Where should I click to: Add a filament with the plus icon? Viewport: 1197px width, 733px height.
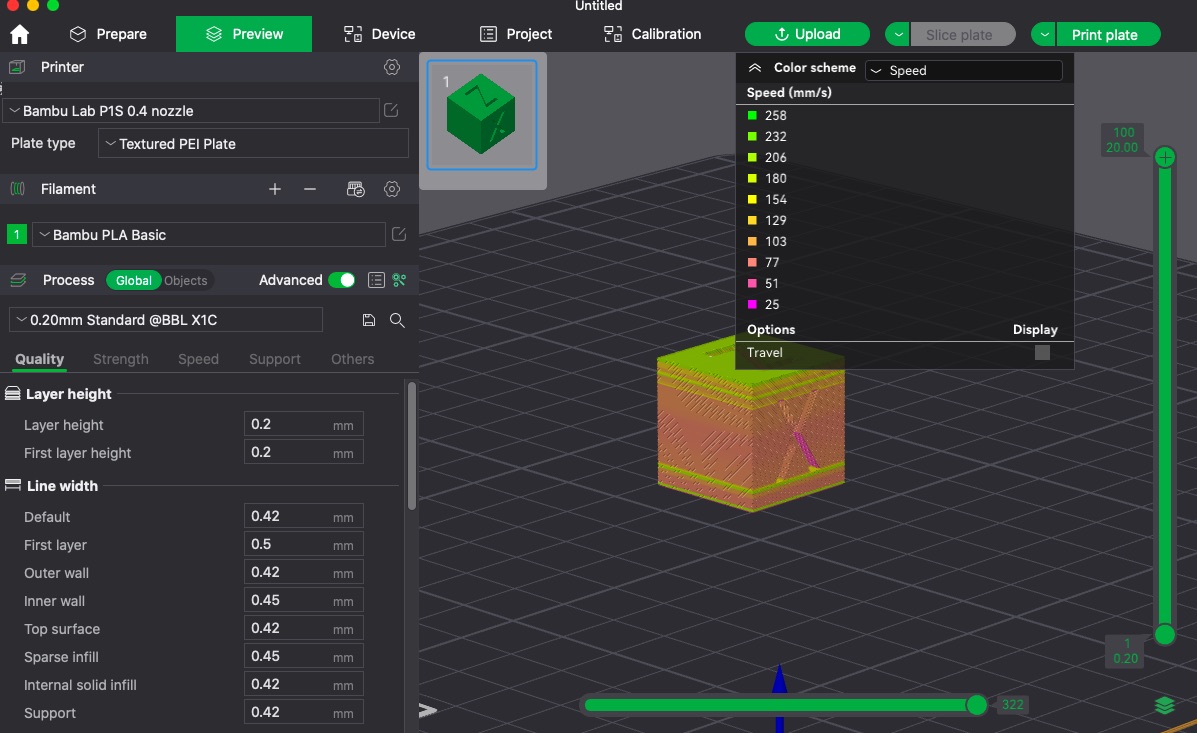(x=275, y=189)
